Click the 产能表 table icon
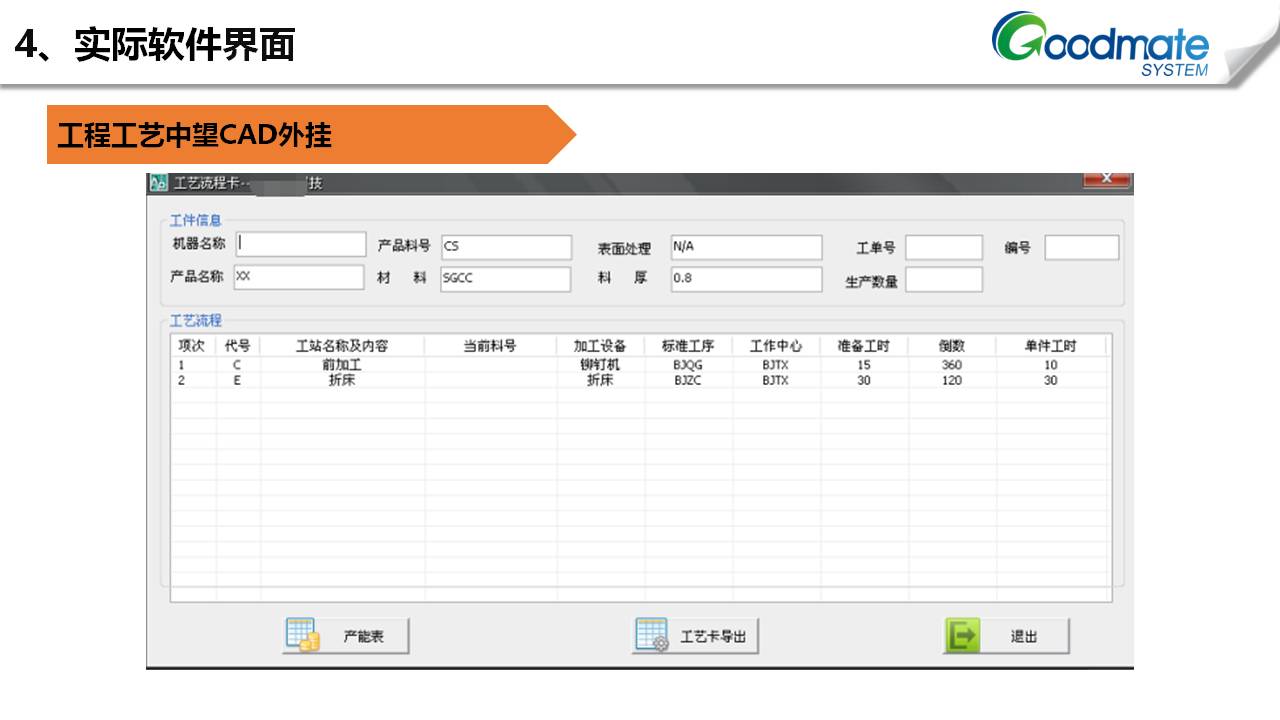Screen dimensions: 1280x720 (302, 635)
